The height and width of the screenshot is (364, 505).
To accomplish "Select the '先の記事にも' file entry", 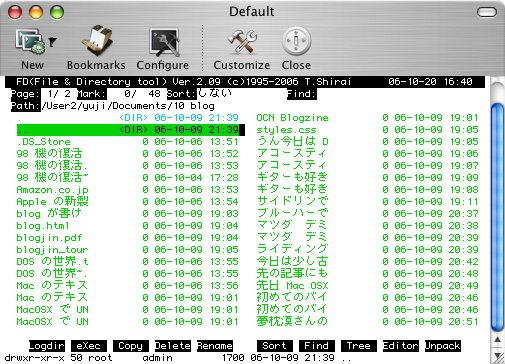I will (x=368, y=274).
